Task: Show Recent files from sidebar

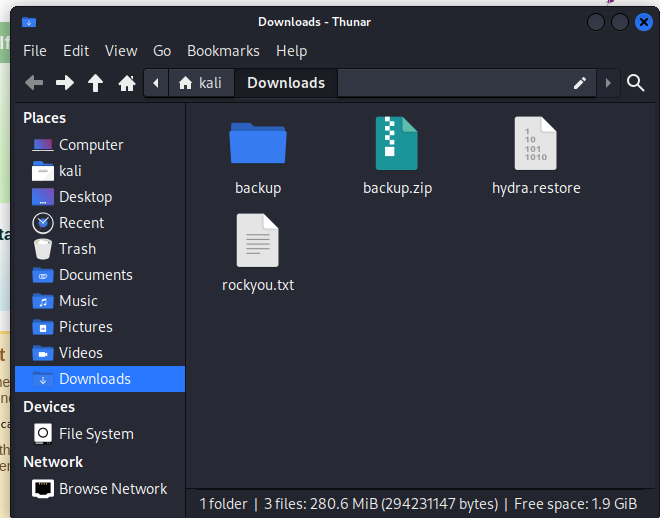Action: (x=100, y=223)
